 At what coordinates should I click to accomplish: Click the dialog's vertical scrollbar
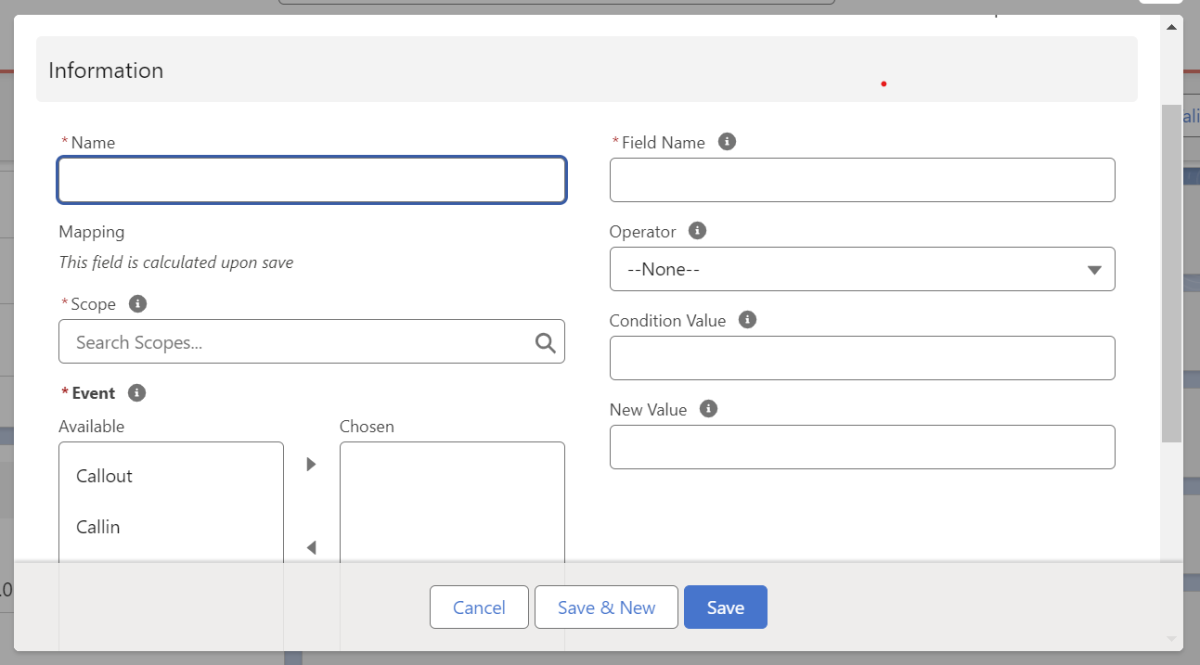pyautogui.click(x=1171, y=270)
